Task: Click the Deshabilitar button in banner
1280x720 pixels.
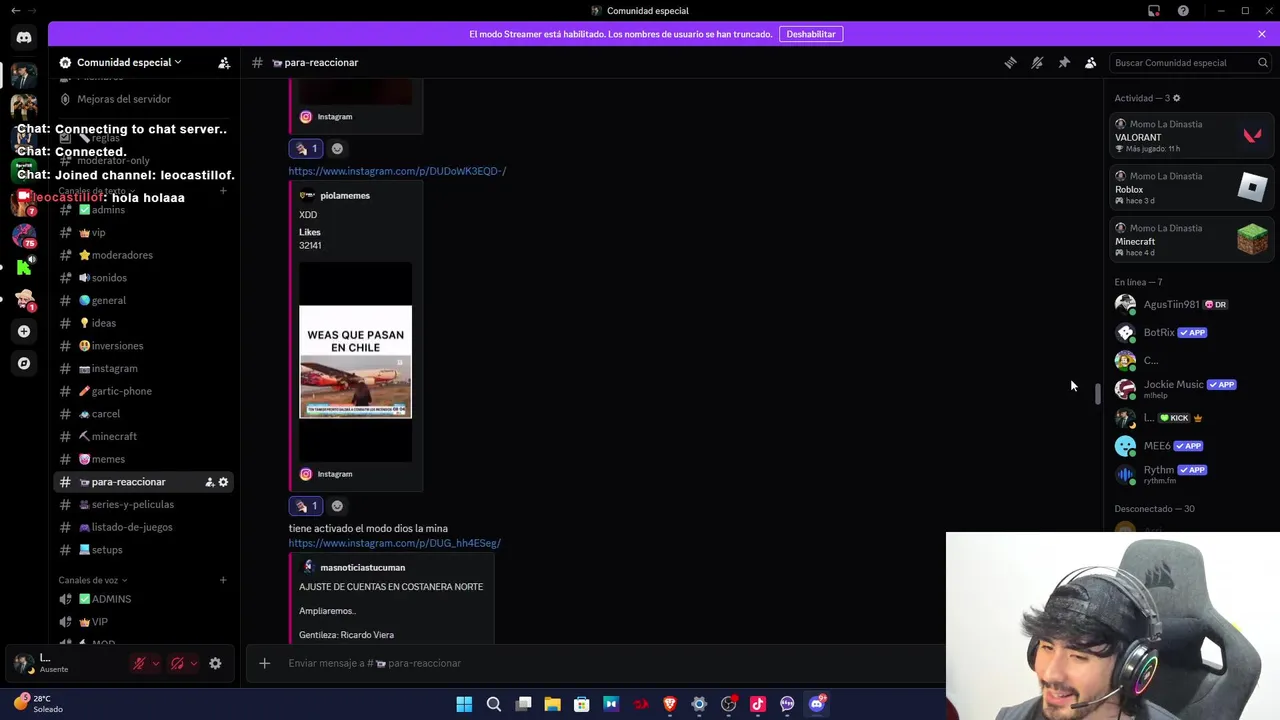Action: tap(811, 34)
